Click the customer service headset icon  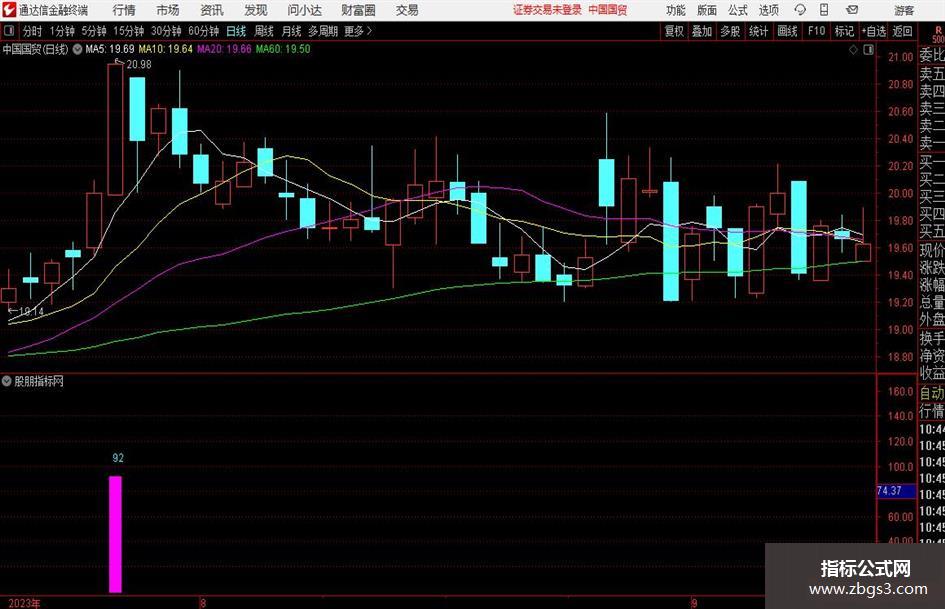coord(800,10)
